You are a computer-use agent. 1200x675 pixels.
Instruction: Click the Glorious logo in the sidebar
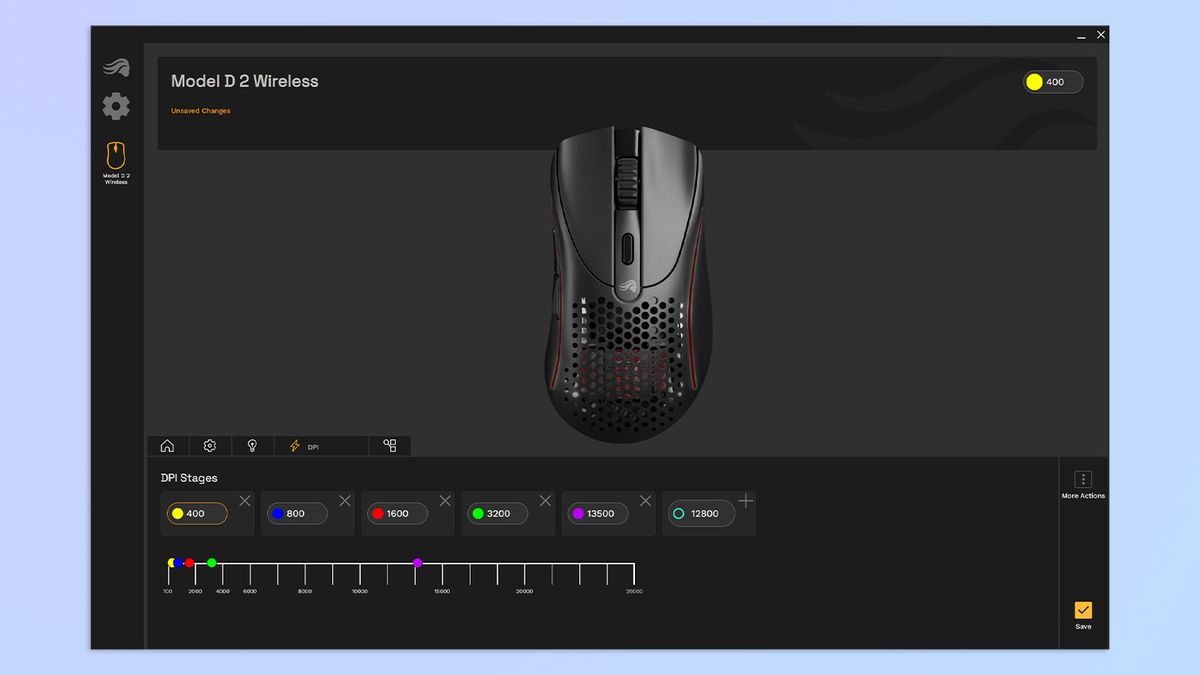click(x=115, y=67)
